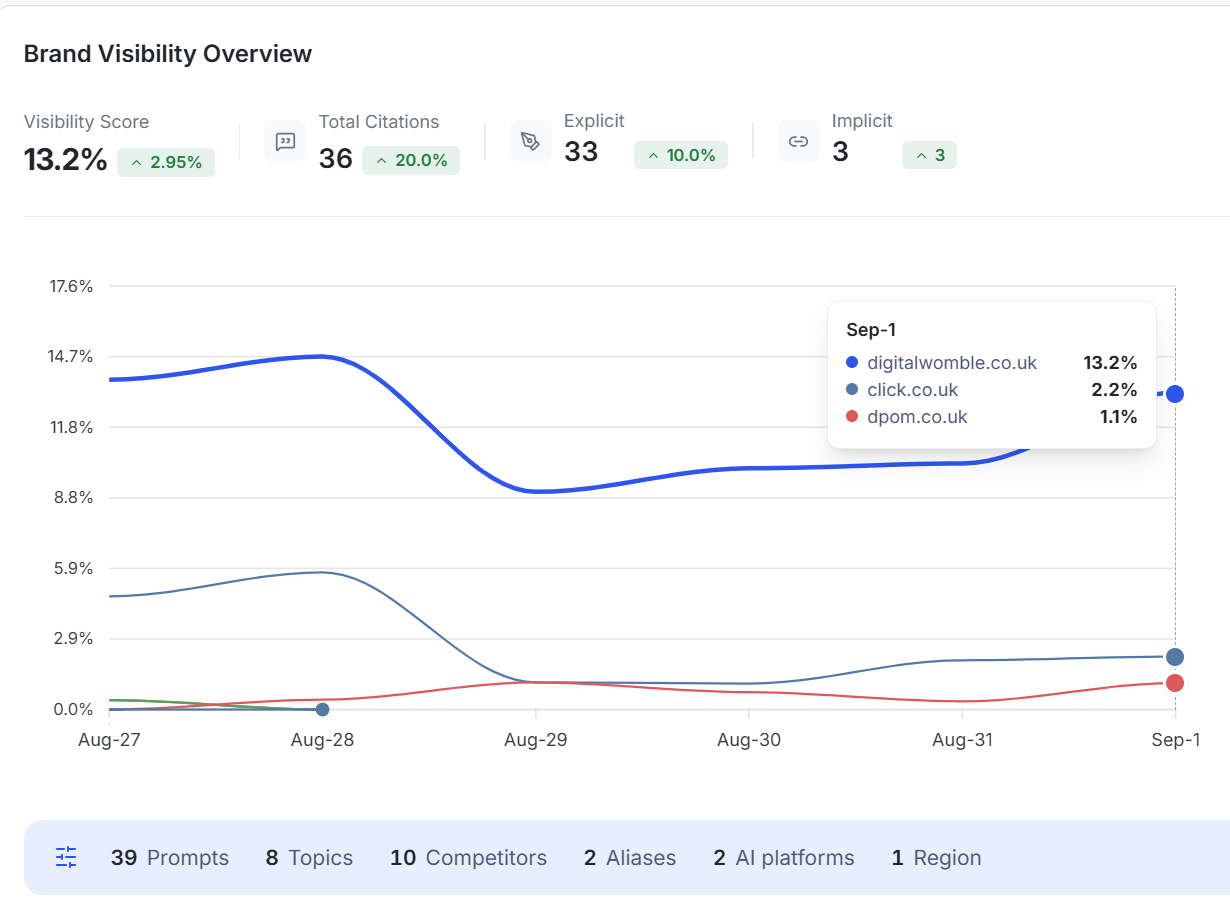This screenshot has width=1230, height=906.
Task: Click the Aug-27 axis label
Action: pos(108,740)
